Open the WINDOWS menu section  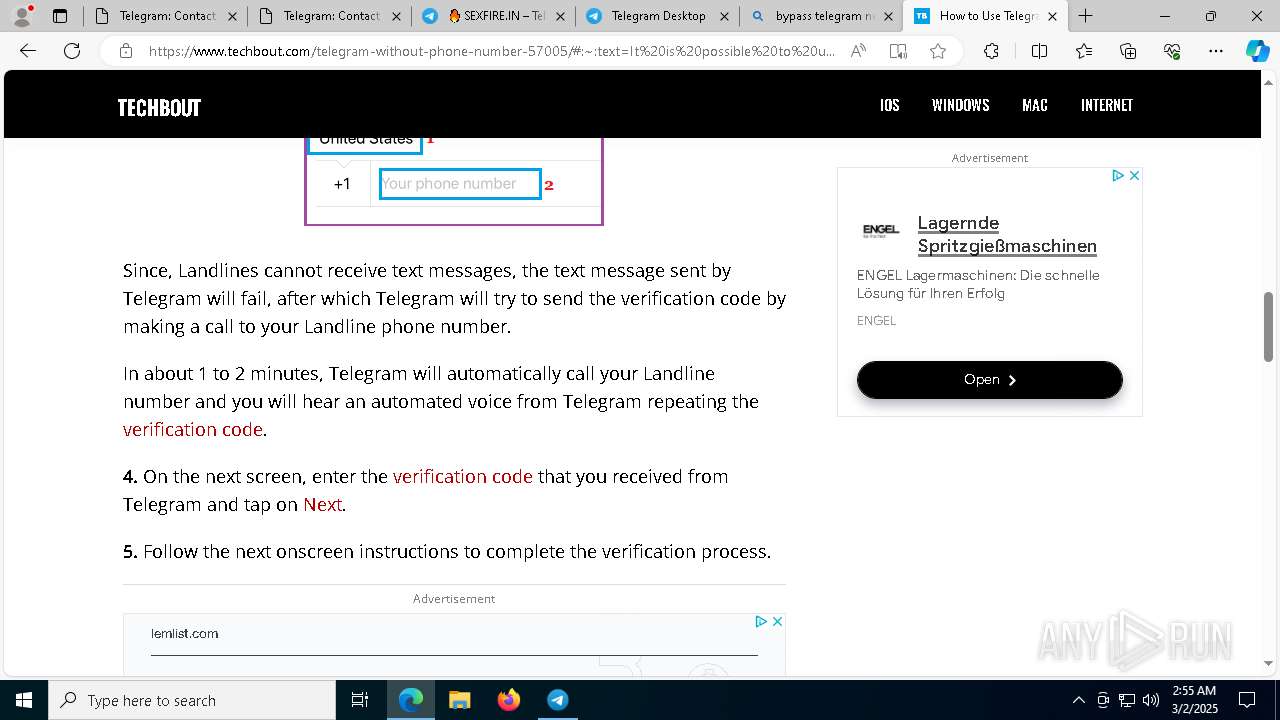tap(961, 105)
